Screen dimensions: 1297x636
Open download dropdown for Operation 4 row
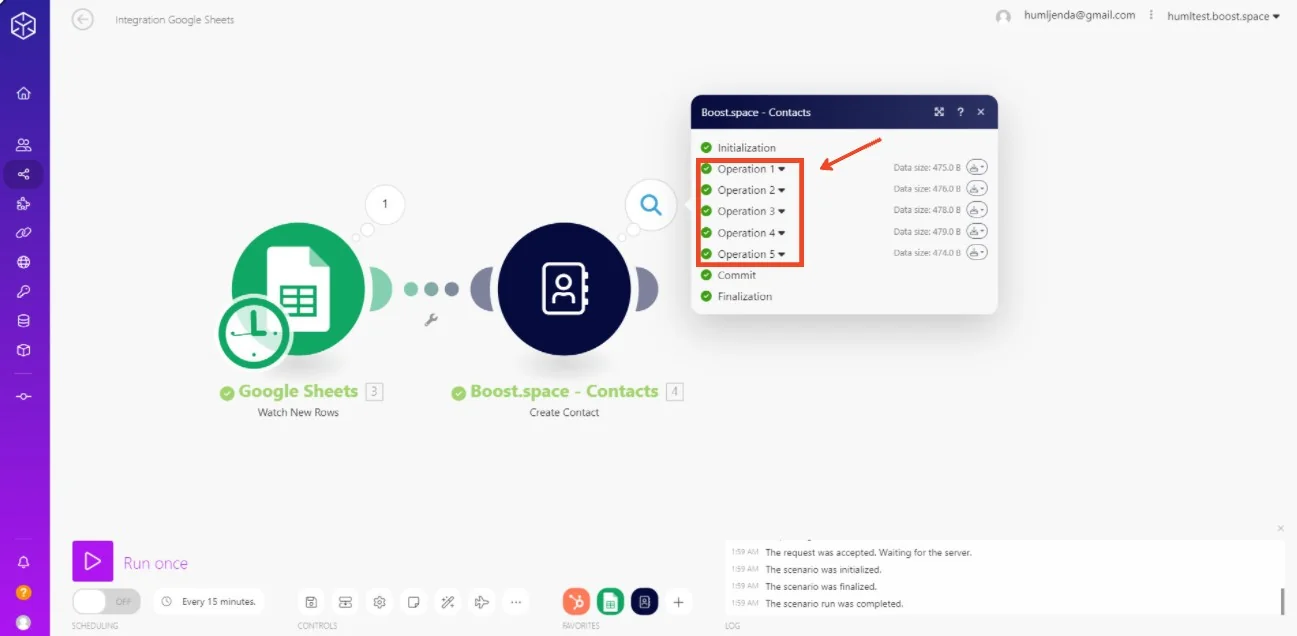click(x=977, y=232)
